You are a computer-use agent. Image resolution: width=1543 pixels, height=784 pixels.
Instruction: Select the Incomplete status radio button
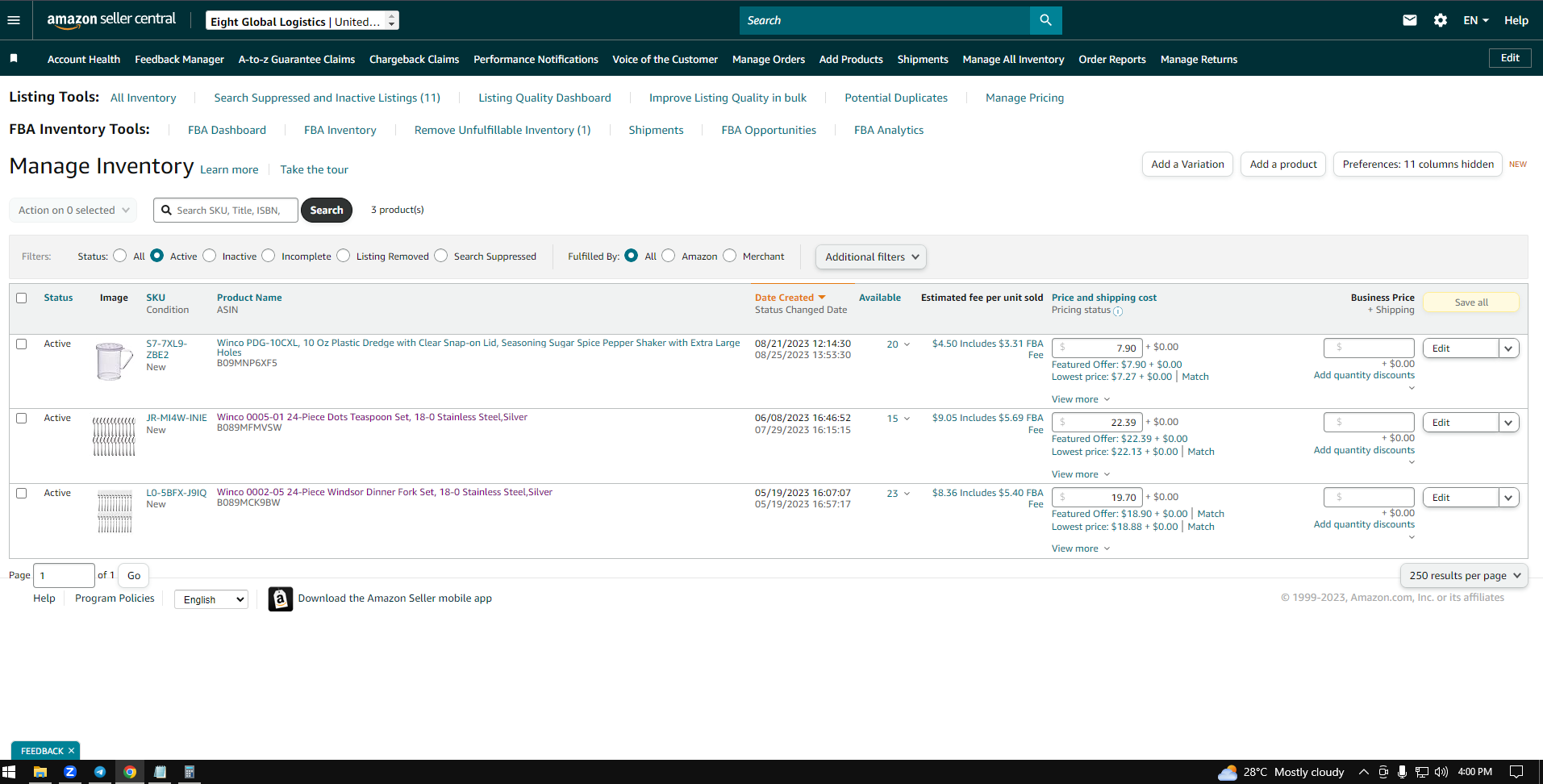269,256
